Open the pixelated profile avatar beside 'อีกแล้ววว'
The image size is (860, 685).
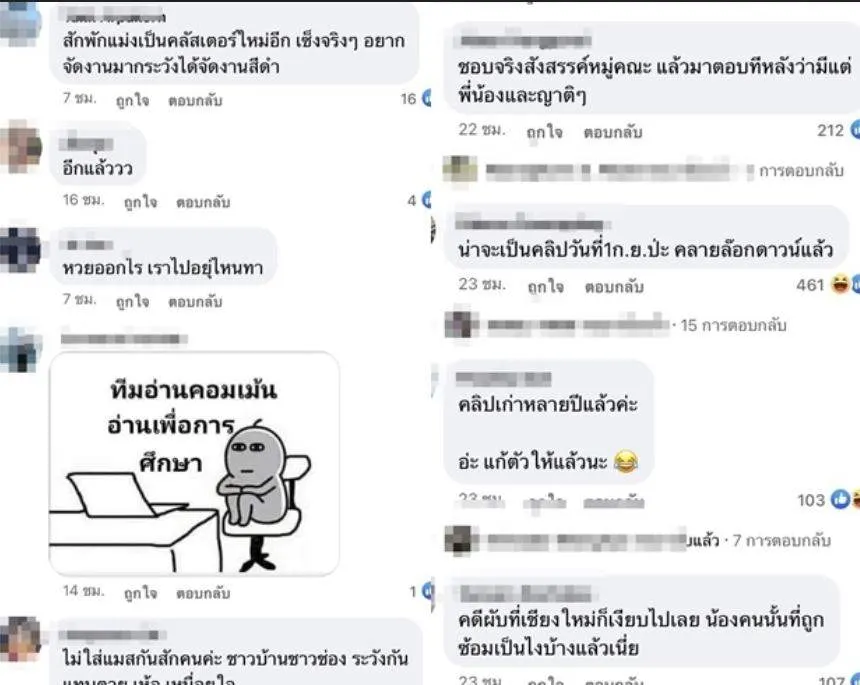point(20,146)
